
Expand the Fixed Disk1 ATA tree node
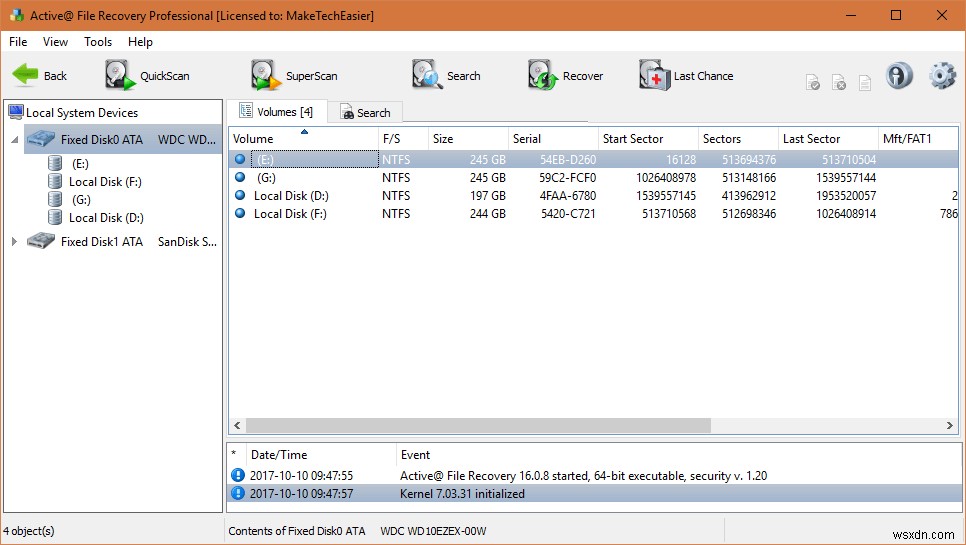coord(14,241)
